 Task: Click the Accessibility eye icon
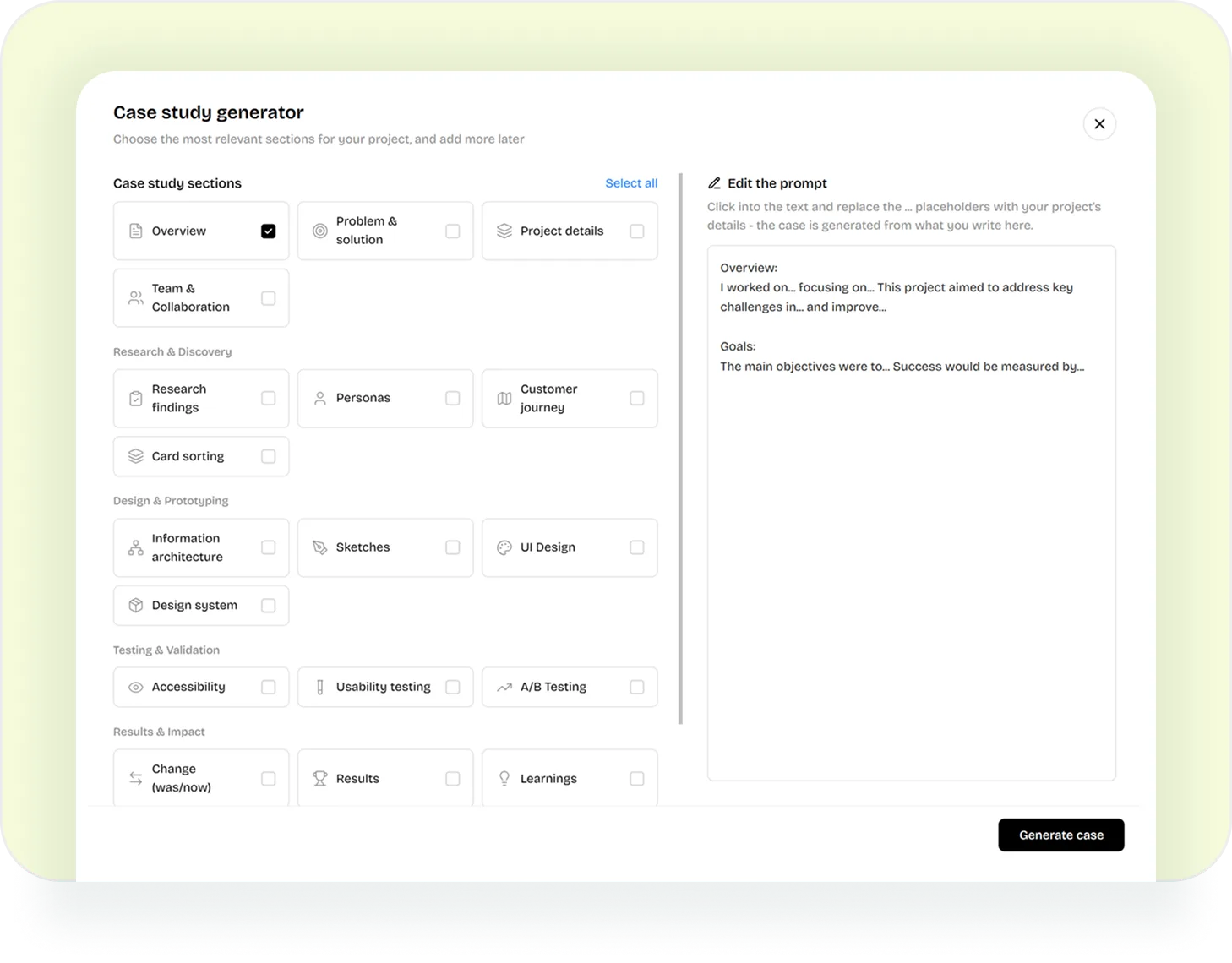135,688
